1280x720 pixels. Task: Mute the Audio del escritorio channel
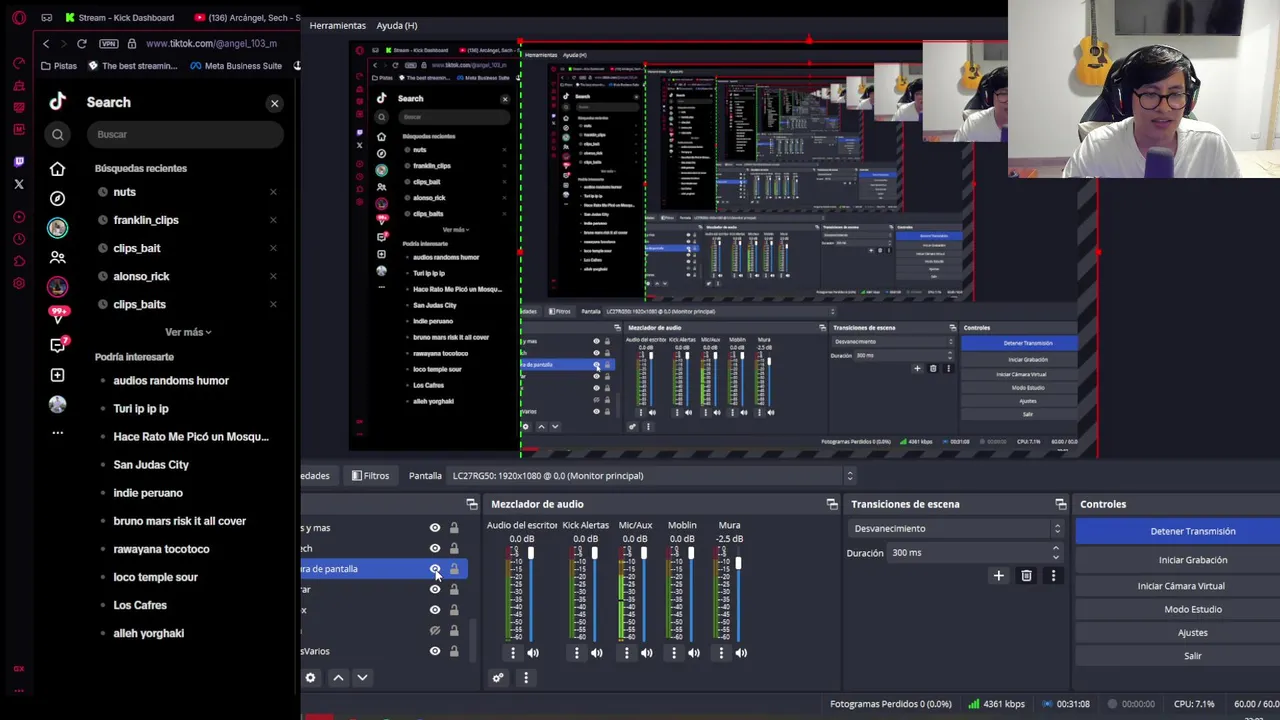(x=533, y=653)
